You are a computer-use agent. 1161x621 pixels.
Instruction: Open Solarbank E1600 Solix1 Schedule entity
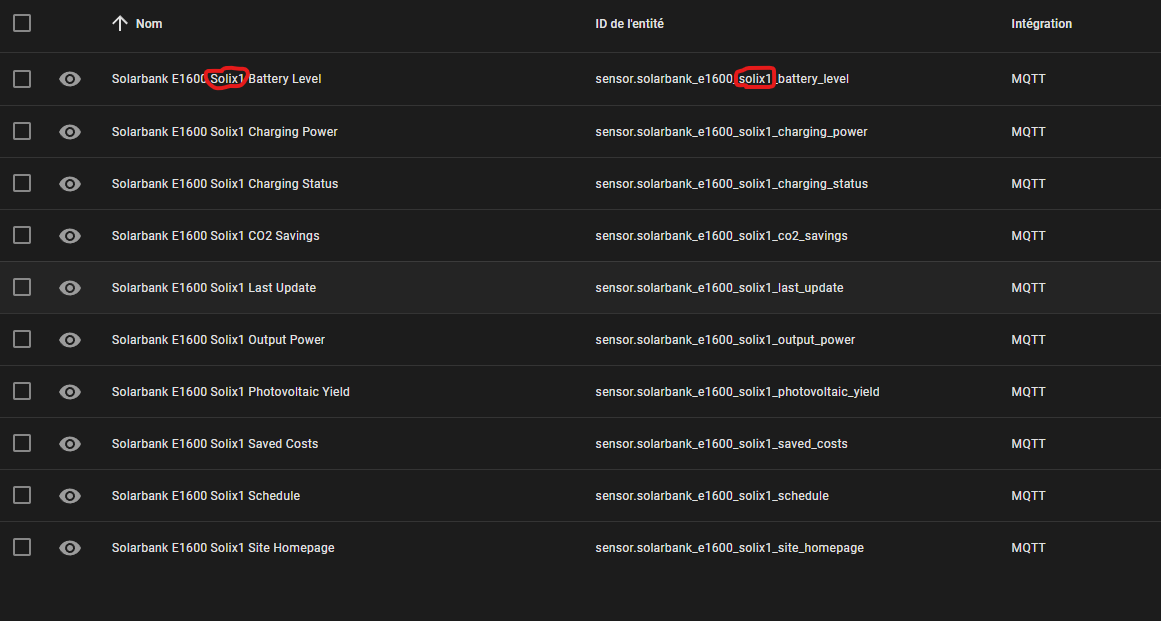point(206,496)
